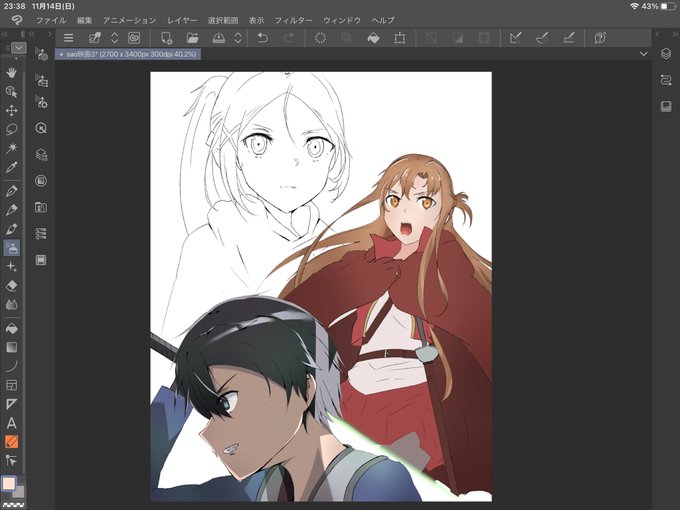Viewport: 680px width, 510px height.
Task: Select the Blend tool
Action: [12, 305]
